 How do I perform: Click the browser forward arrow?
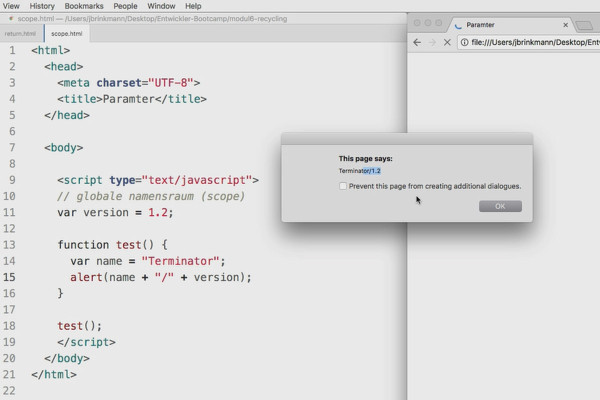(x=432, y=42)
